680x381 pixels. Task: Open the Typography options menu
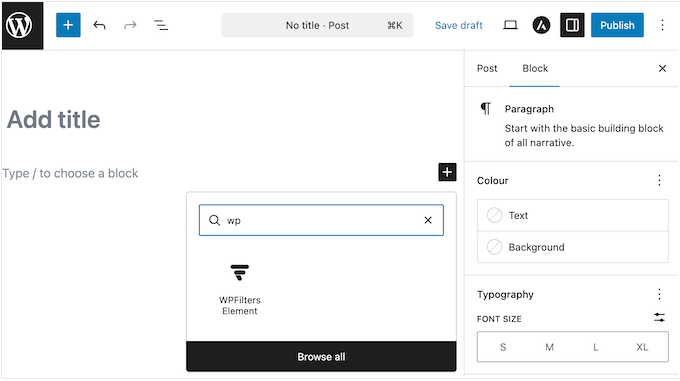pyautogui.click(x=659, y=294)
